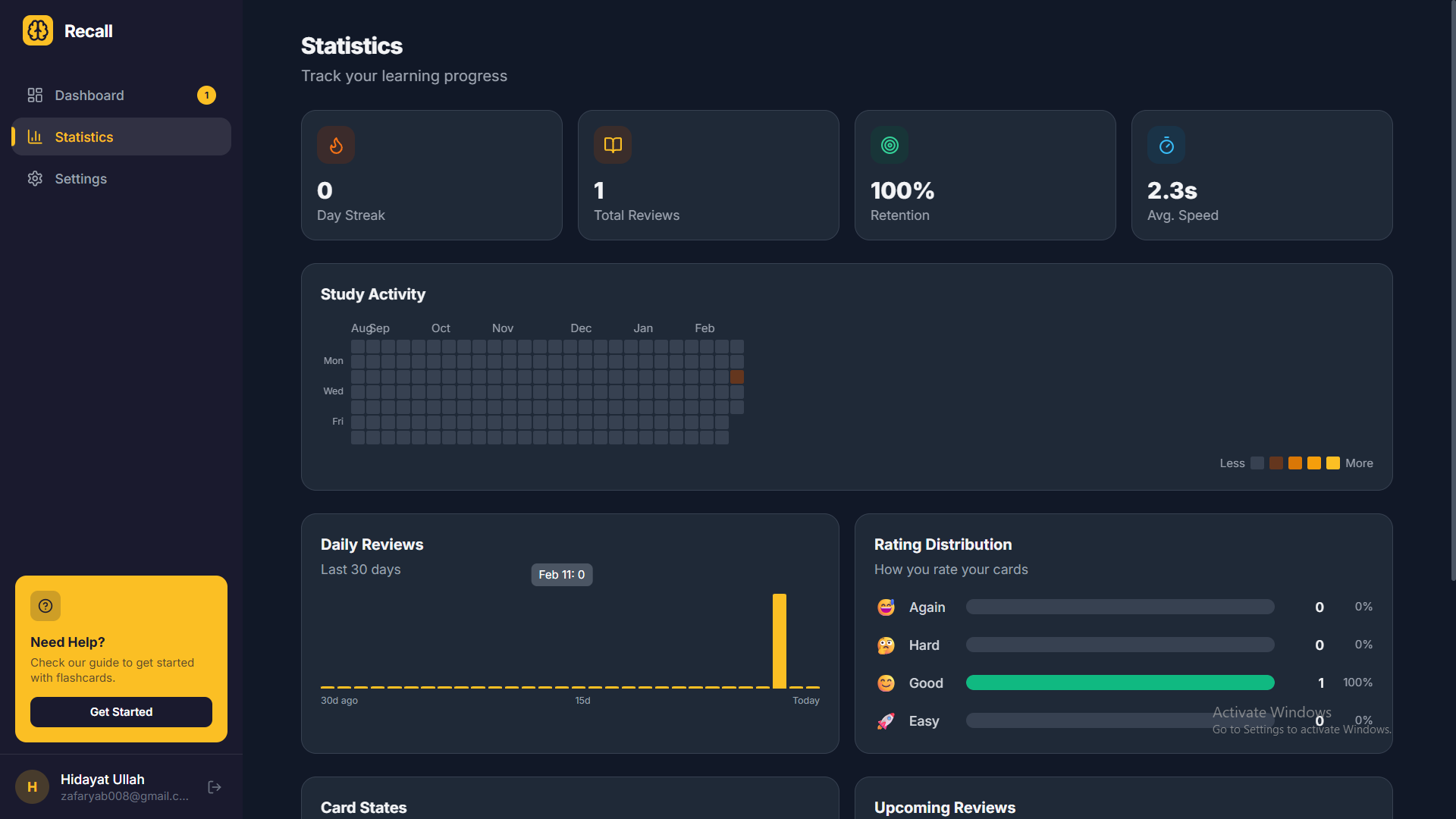The image size is (1456, 819).
Task: Click the Dashboard notification badge
Action: (206, 96)
